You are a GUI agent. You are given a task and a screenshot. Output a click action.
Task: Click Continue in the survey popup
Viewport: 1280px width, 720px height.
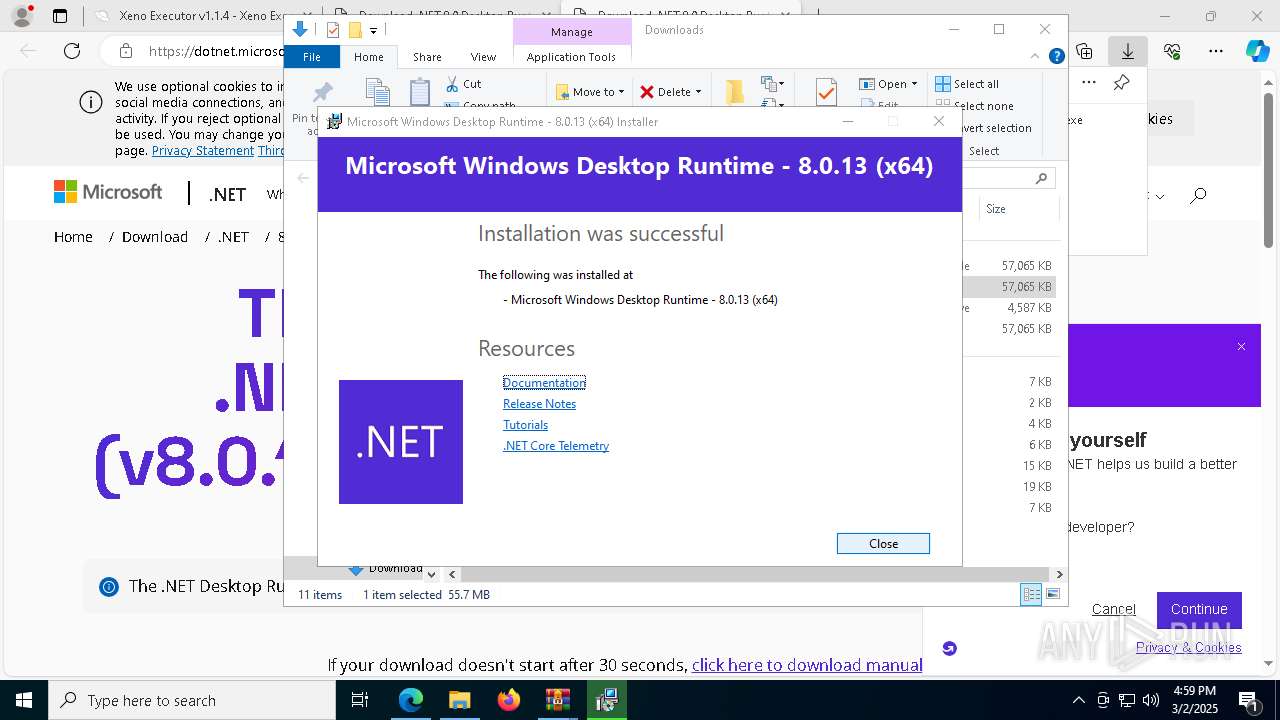[1199, 609]
